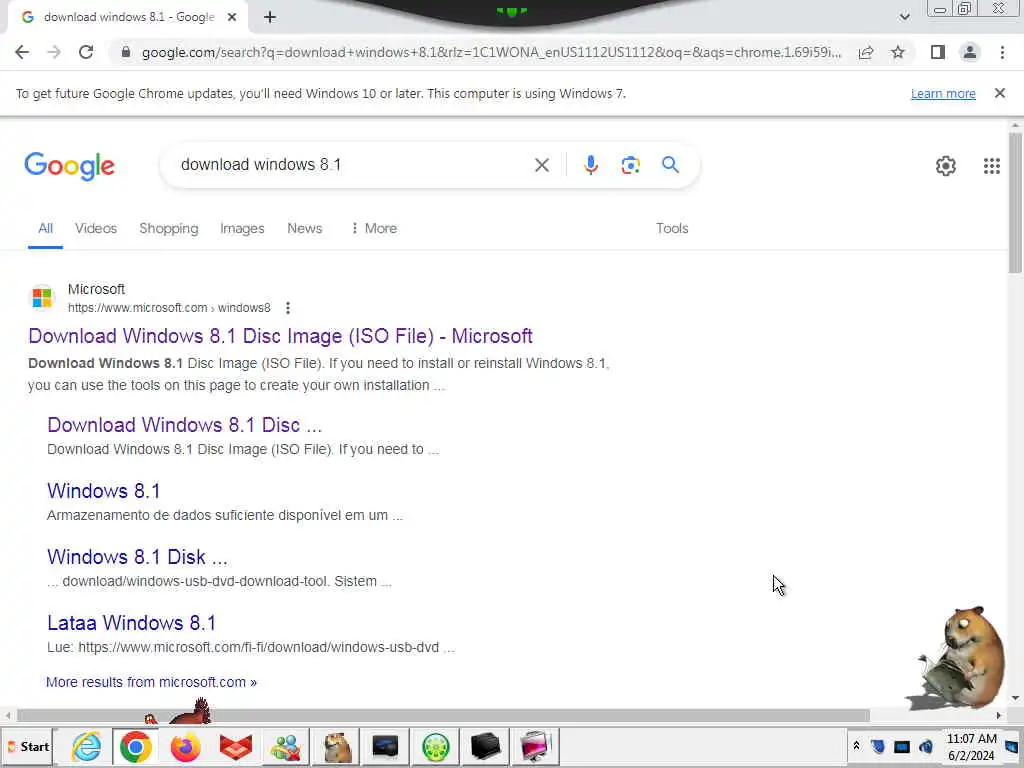Open the Windows Start menu

click(27, 746)
